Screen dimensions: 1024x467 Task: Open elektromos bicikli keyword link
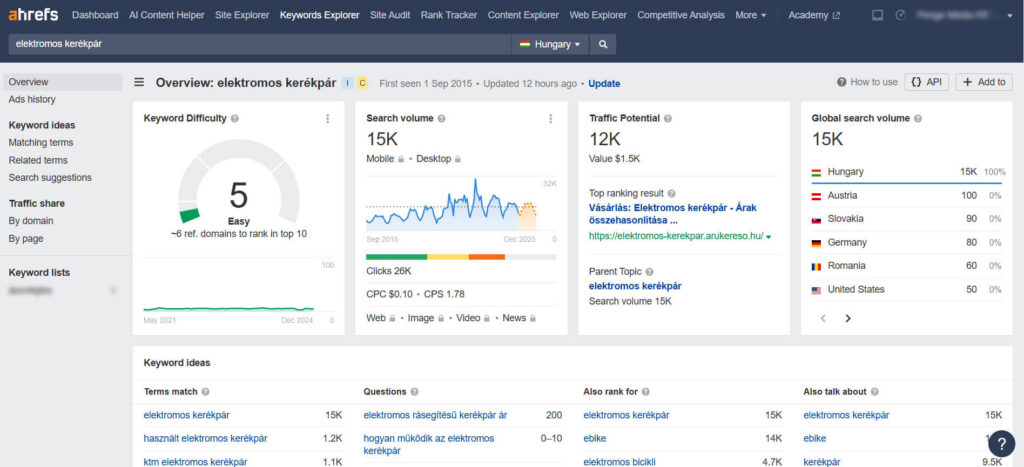[x=619, y=462]
